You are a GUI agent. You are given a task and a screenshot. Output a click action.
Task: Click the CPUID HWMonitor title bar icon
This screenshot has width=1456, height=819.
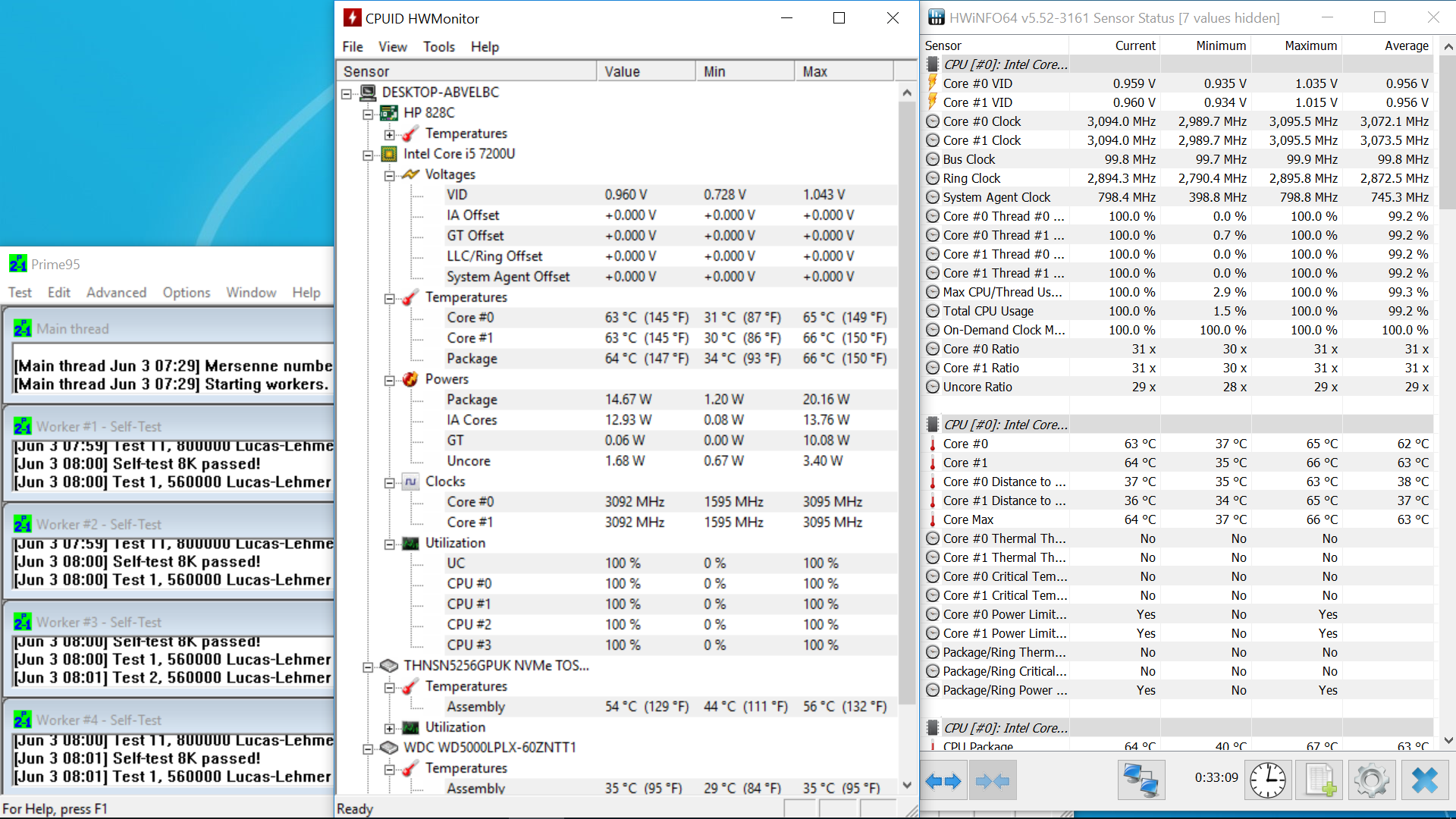353,18
